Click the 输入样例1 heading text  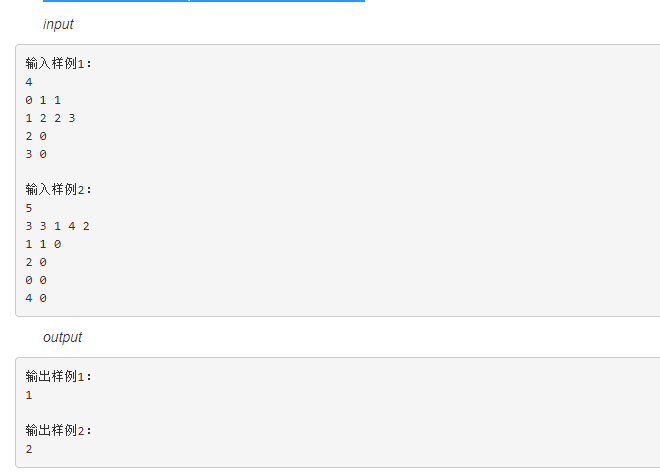(x=58, y=64)
